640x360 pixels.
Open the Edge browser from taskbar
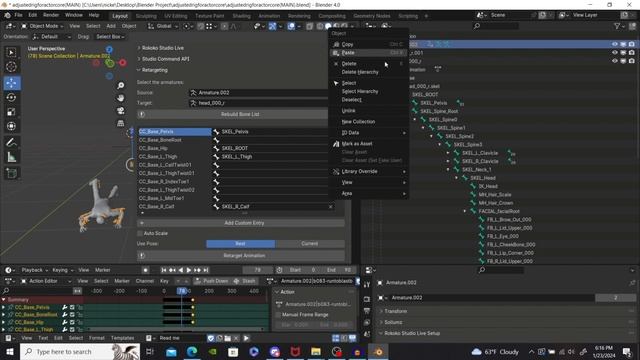pyautogui.click(x=192, y=351)
